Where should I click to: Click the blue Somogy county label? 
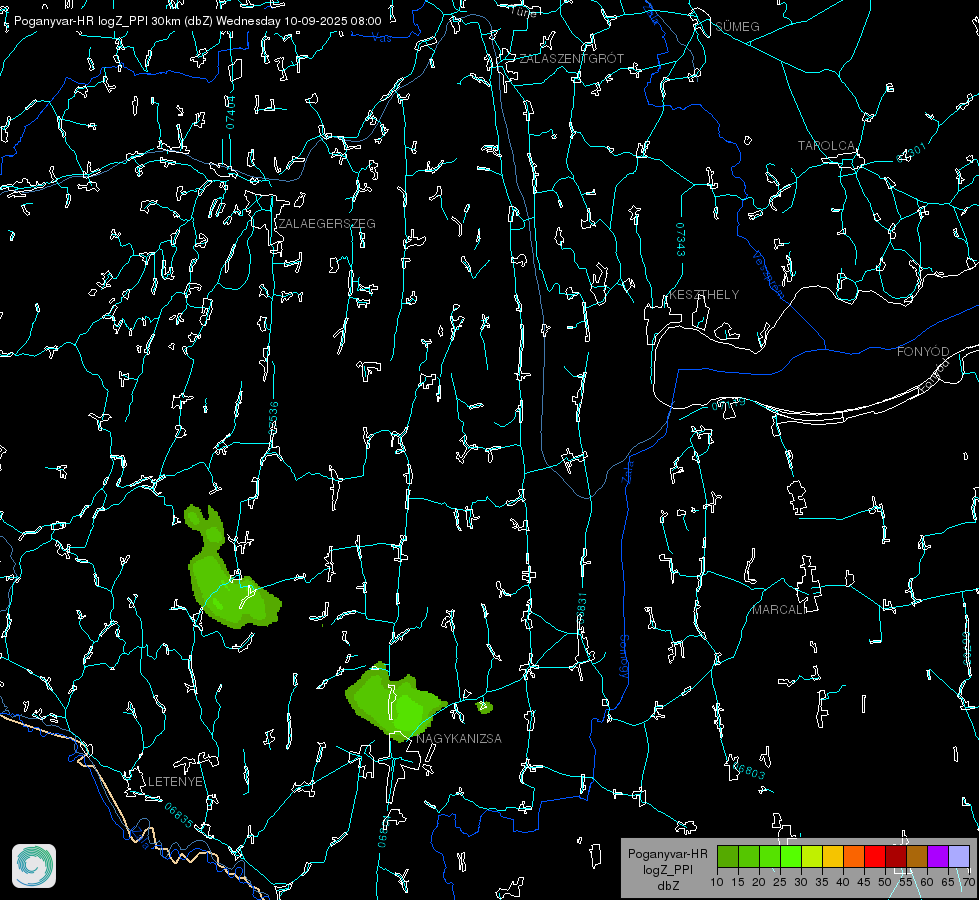pyautogui.click(x=623, y=657)
